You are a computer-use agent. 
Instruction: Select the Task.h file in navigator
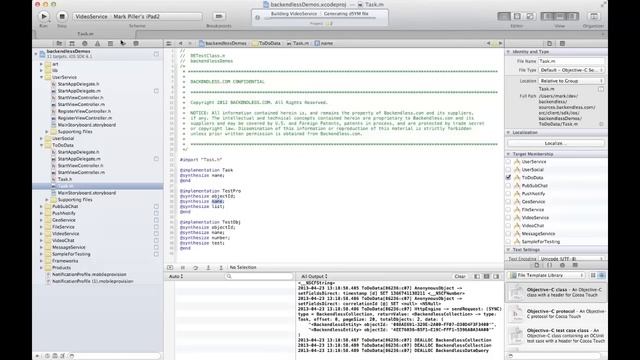[x=64, y=179]
